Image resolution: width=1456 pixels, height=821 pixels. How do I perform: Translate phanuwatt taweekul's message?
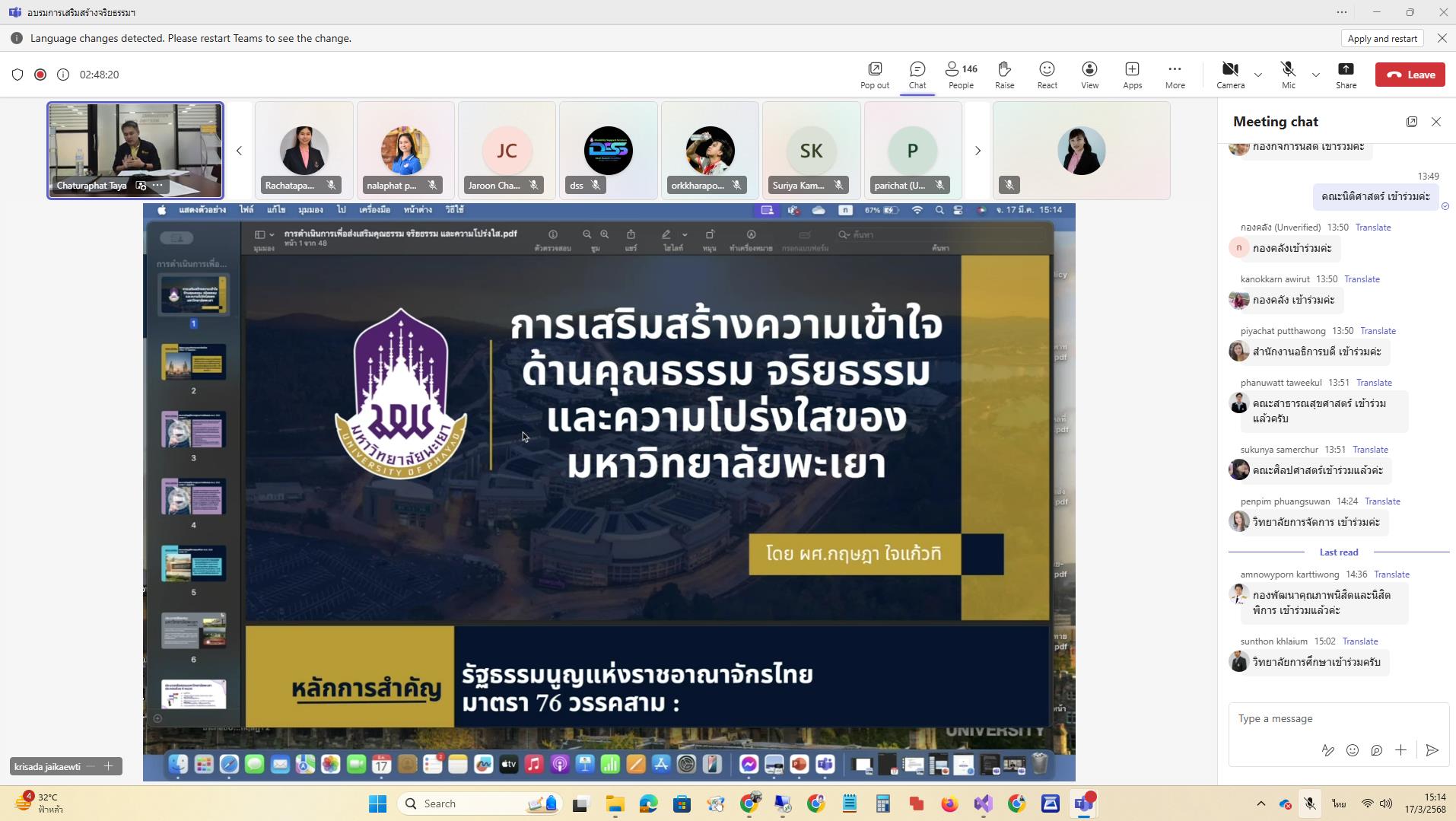(1374, 383)
